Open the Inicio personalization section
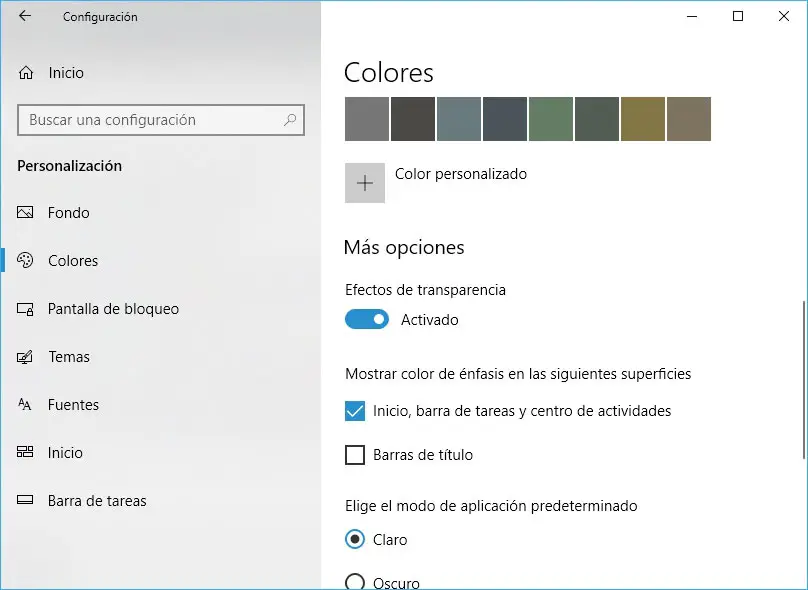808x590 pixels. click(x=66, y=453)
